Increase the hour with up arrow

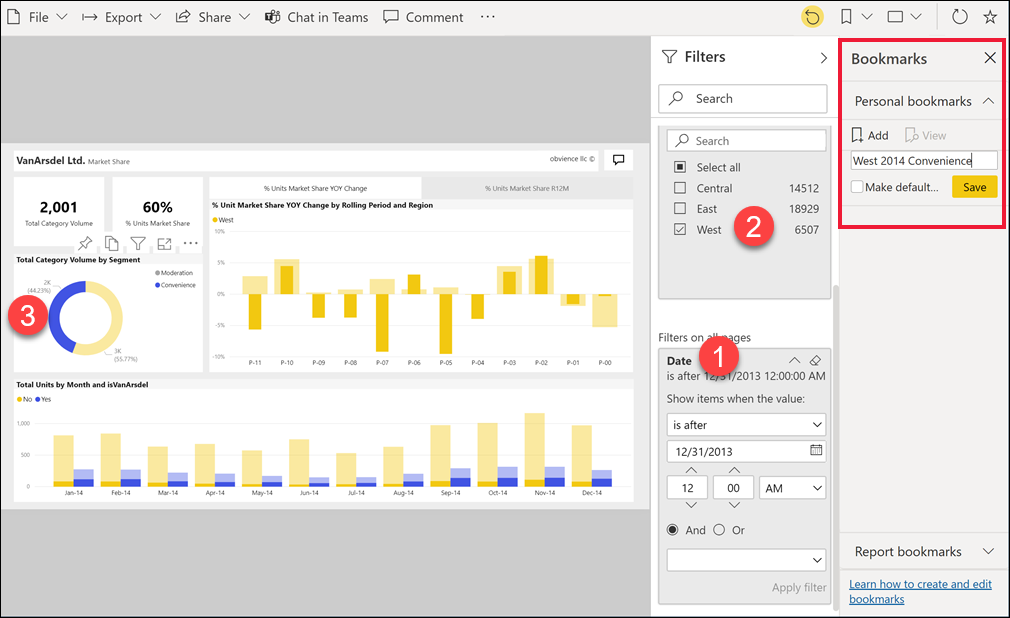click(691, 470)
